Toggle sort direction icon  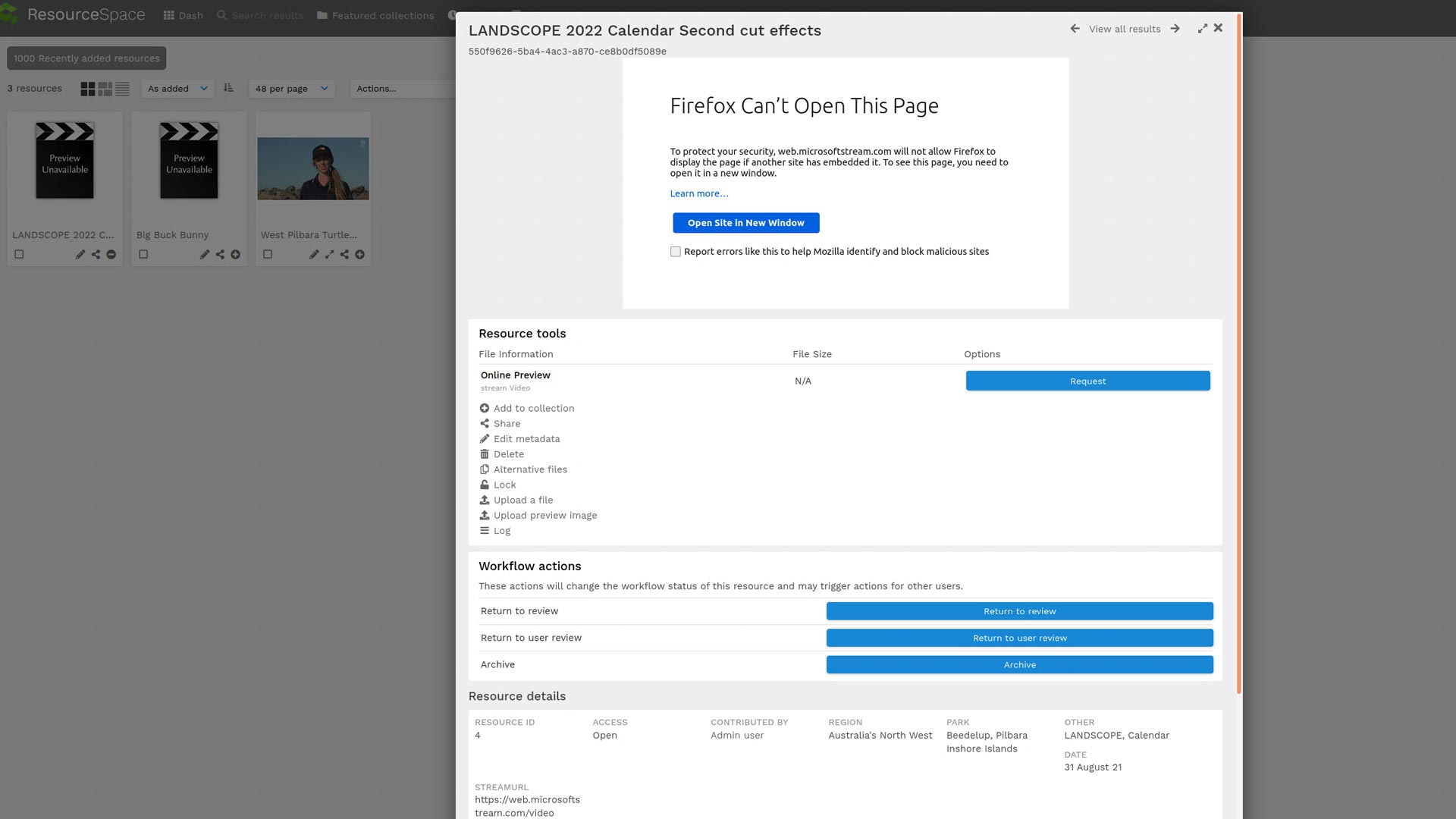[x=228, y=88]
